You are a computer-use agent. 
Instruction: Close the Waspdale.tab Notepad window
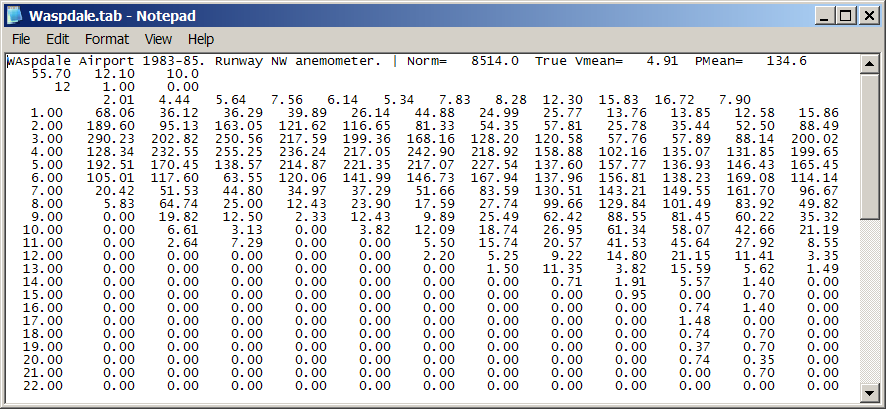(867, 16)
